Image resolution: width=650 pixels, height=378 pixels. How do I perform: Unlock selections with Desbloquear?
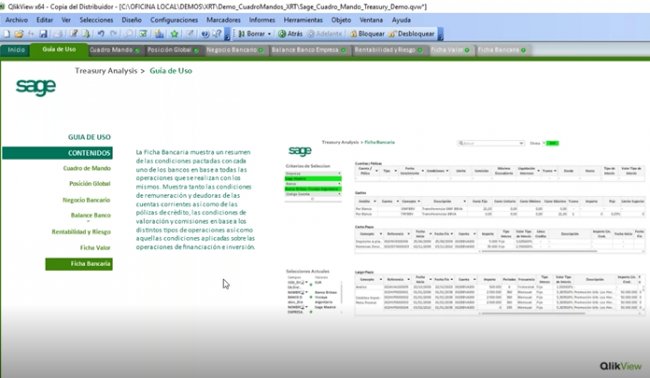click(x=411, y=34)
